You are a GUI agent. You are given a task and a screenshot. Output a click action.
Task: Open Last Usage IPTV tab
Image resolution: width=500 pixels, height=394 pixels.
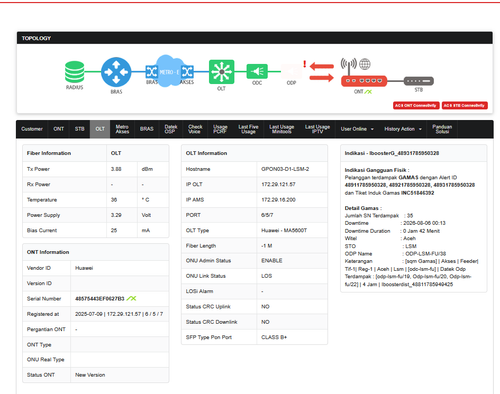pos(317,129)
